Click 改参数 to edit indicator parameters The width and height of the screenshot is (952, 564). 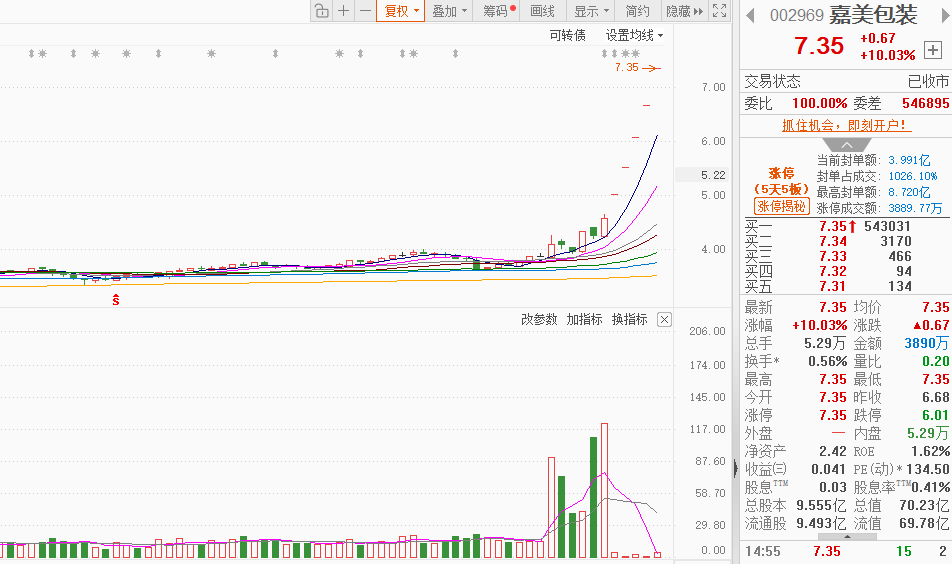539,319
